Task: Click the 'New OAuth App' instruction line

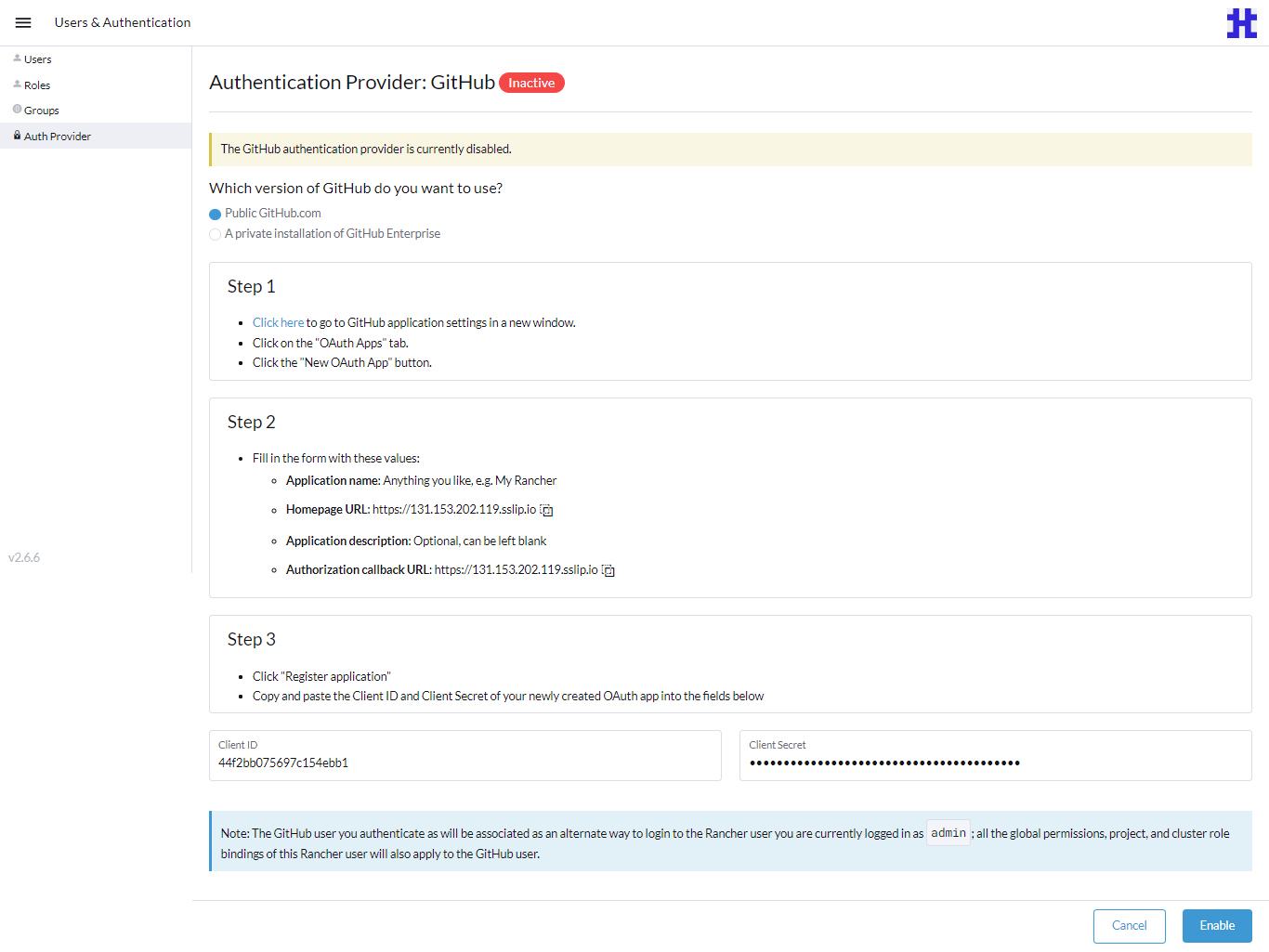Action: (x=342, y=363)
